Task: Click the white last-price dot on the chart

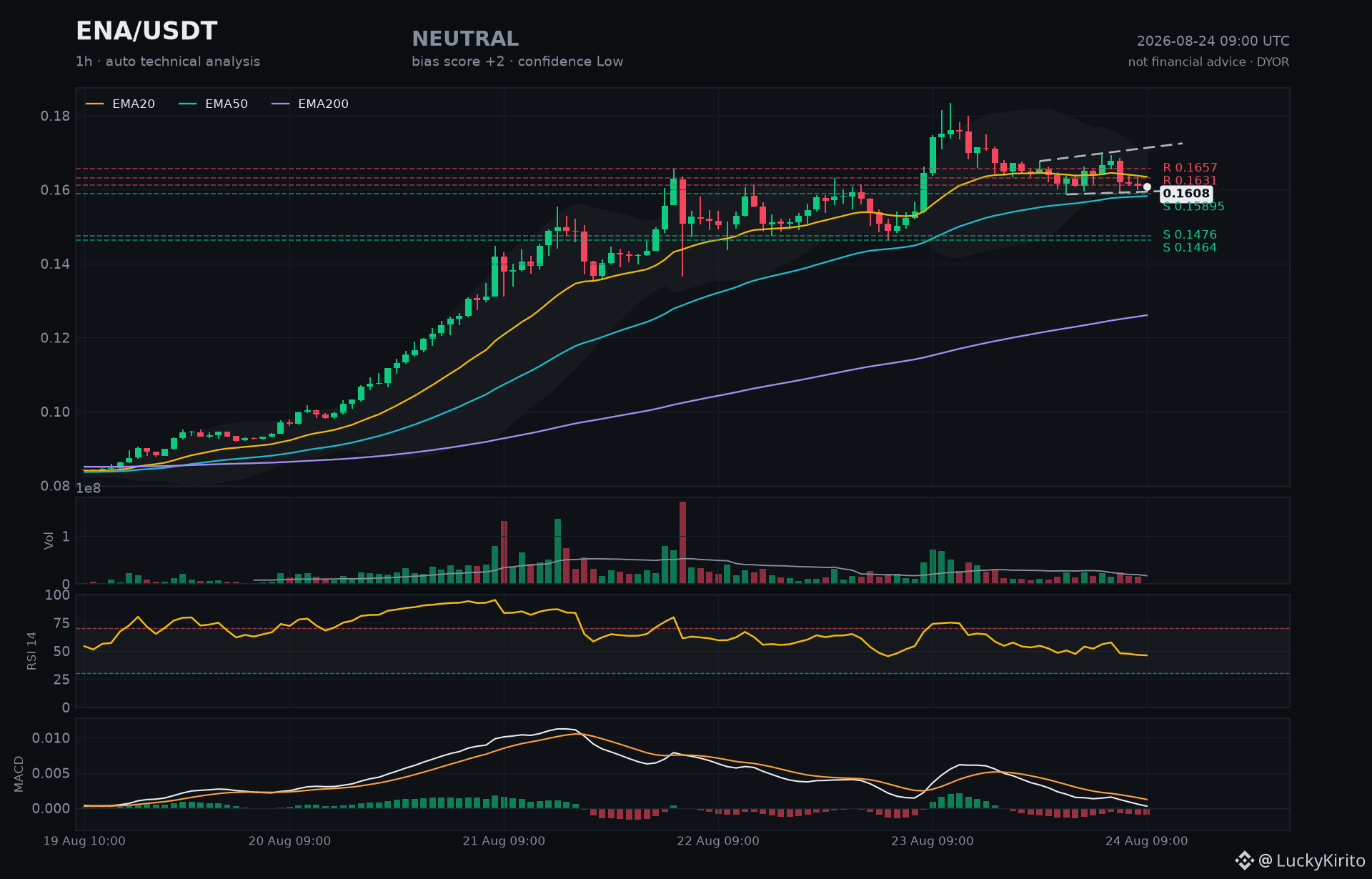Action: [x=1147, y=187]
